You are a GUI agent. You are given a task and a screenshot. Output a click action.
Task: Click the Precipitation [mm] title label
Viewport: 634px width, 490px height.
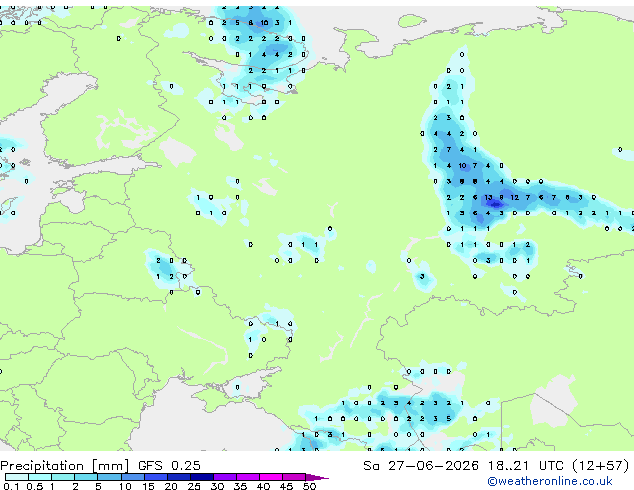65,466
